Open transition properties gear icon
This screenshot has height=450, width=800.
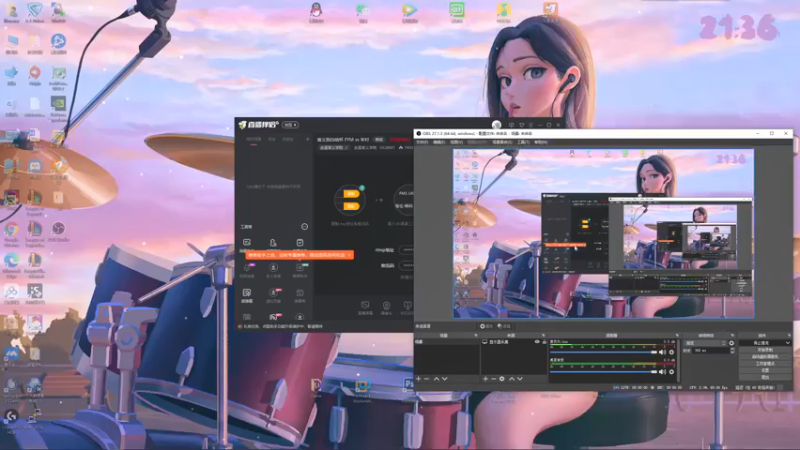[732, 343]
